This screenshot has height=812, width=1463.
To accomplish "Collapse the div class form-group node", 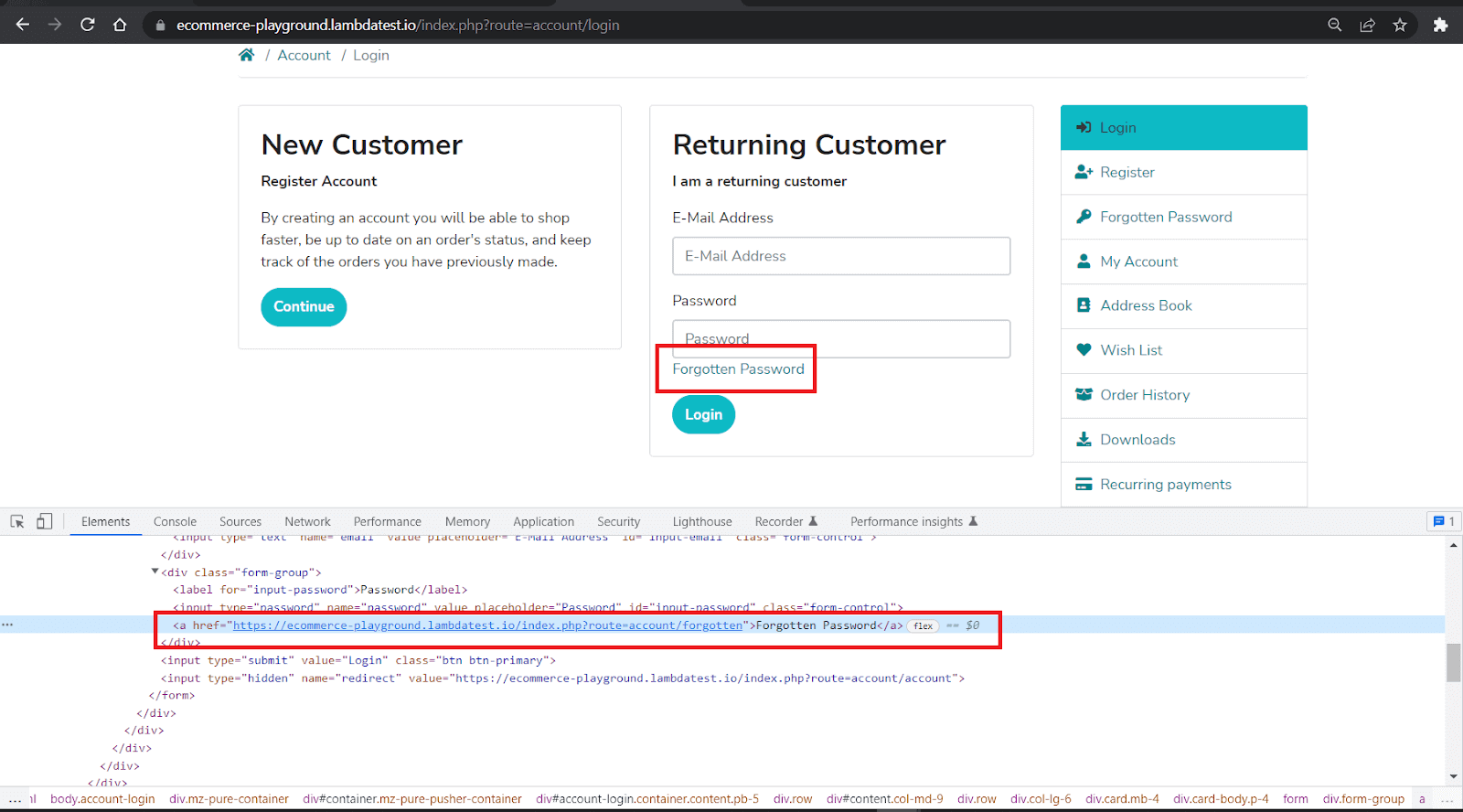I will coord(155,572).
